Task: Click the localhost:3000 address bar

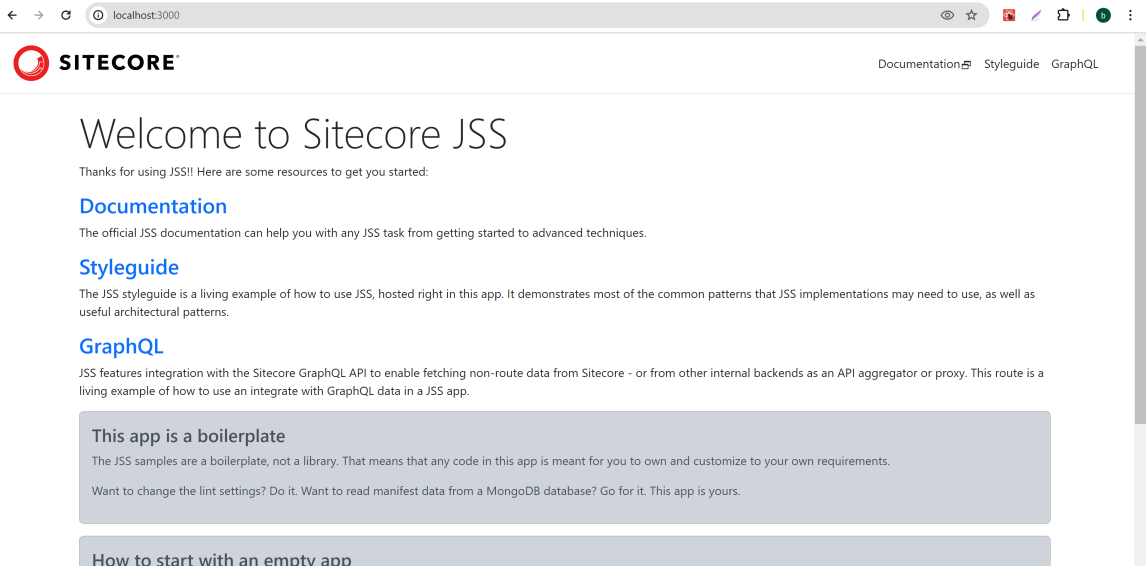Action: tap(500, 15)
